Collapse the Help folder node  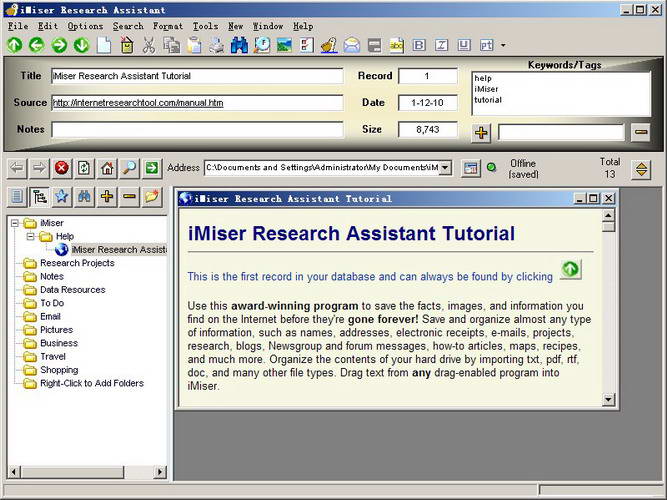pyautogui.click(x=30, y=236)
